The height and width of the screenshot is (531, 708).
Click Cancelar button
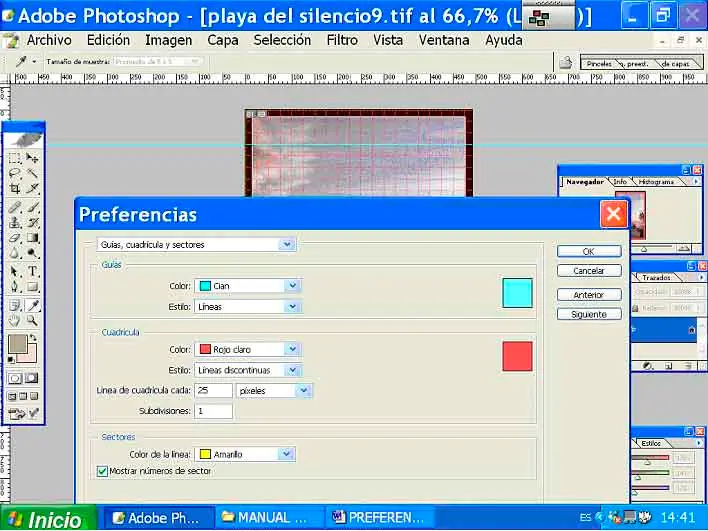pyautogui.click(x=589, y=271)
